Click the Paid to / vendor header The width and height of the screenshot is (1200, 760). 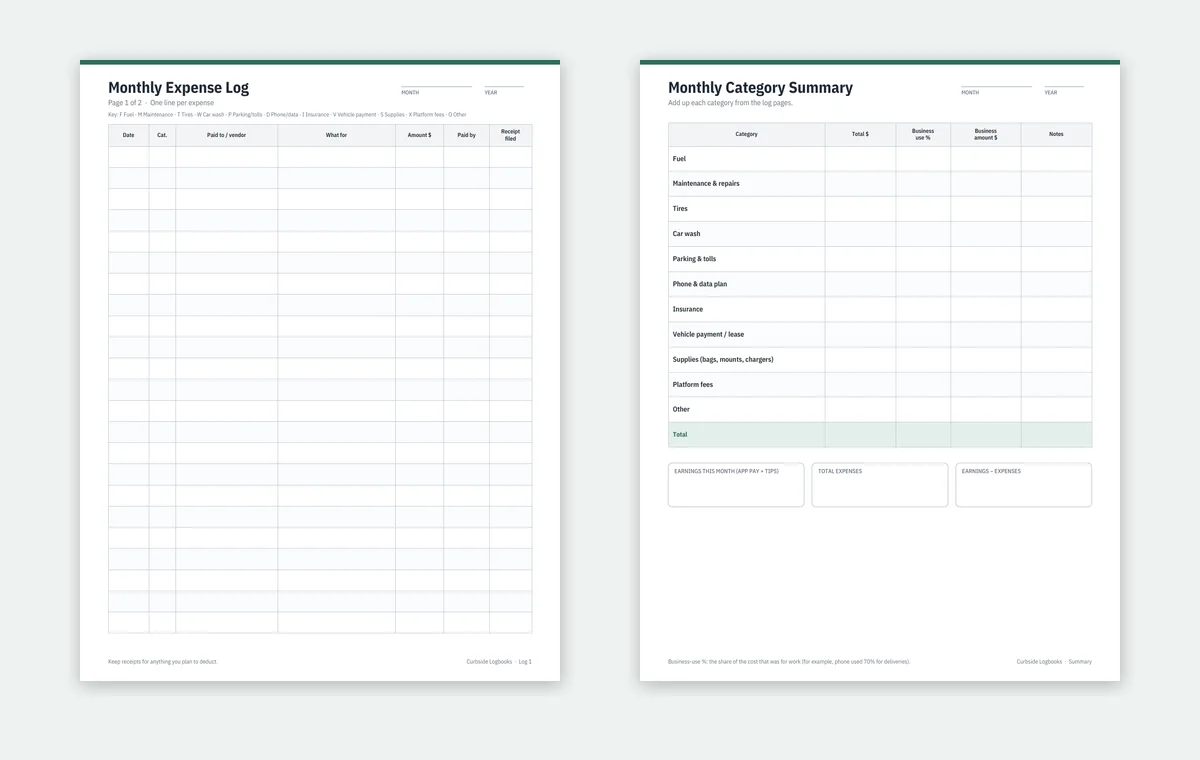(227, 135)
